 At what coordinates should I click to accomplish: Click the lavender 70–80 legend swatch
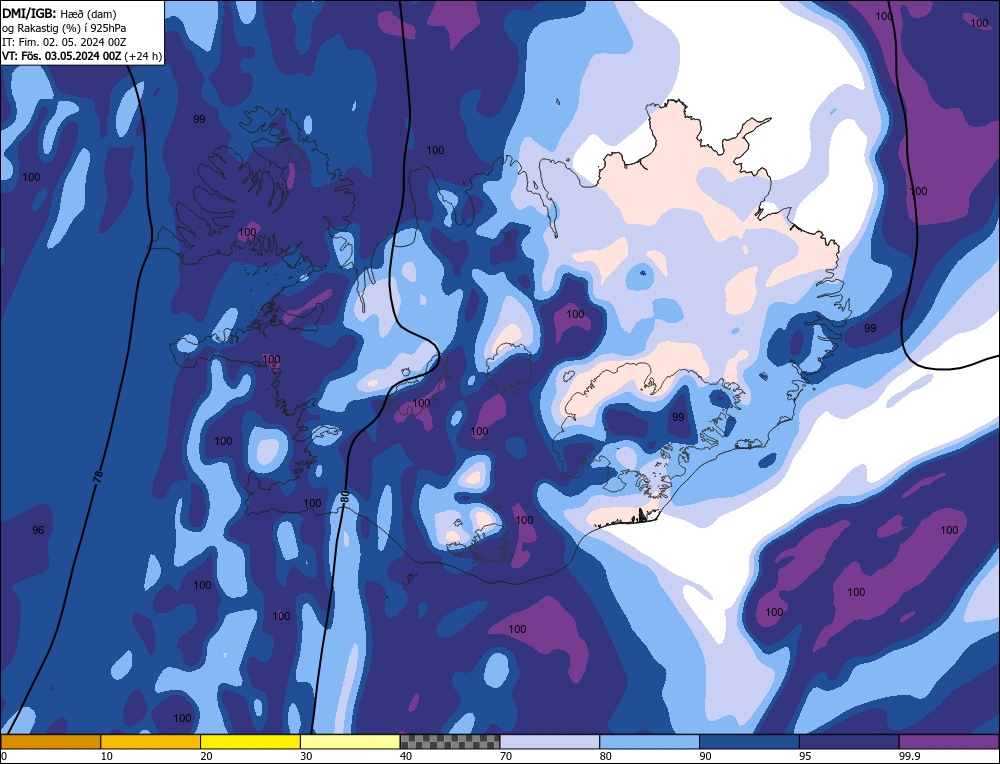tap(550, 742)
